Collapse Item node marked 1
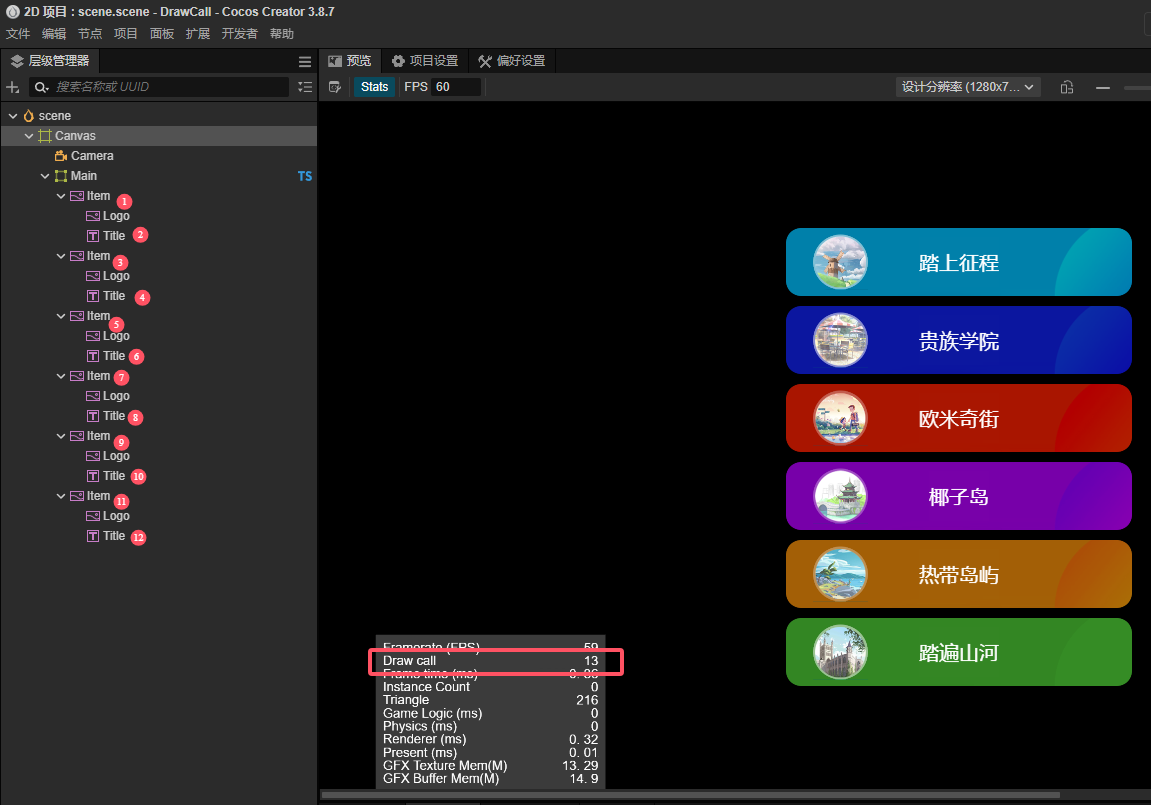The width and height of the screenshot is (1151, 805). coord(61,196)
